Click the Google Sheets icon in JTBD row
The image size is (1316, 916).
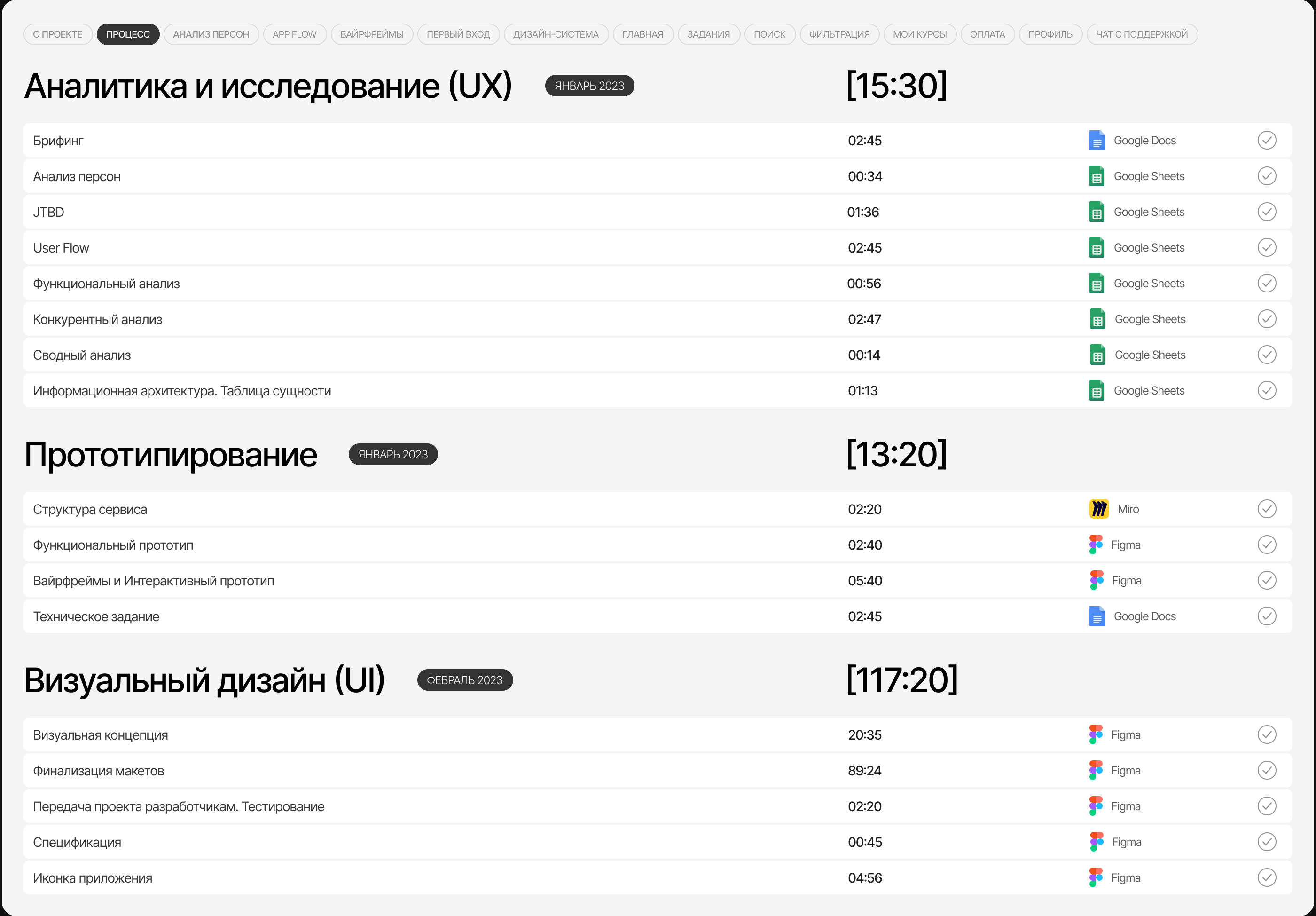point(1097,212)
